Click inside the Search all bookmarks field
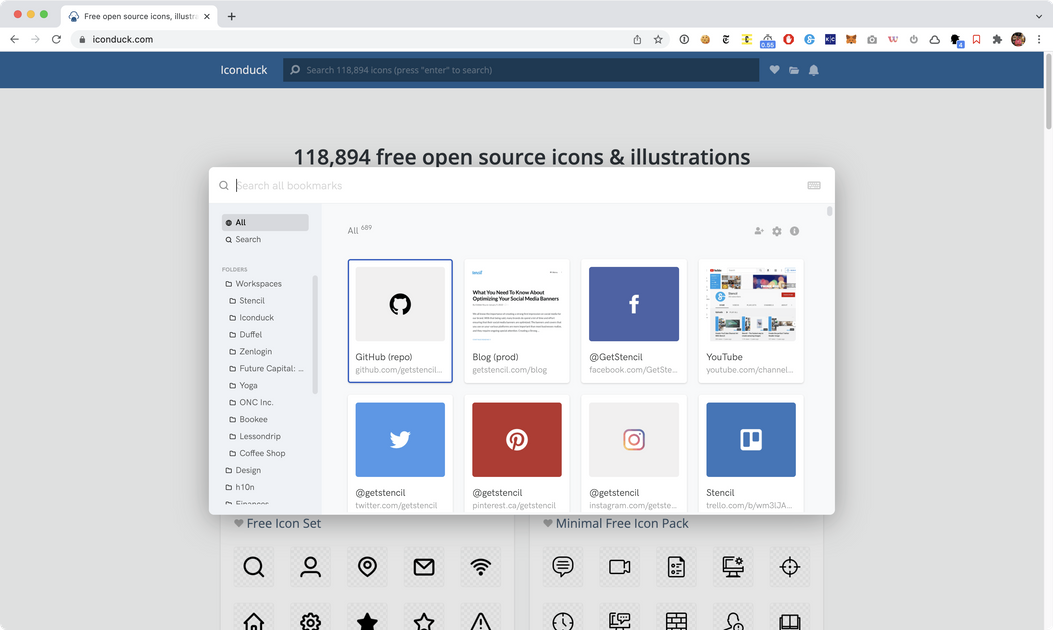1053x630 pixels. click(400, 186)
